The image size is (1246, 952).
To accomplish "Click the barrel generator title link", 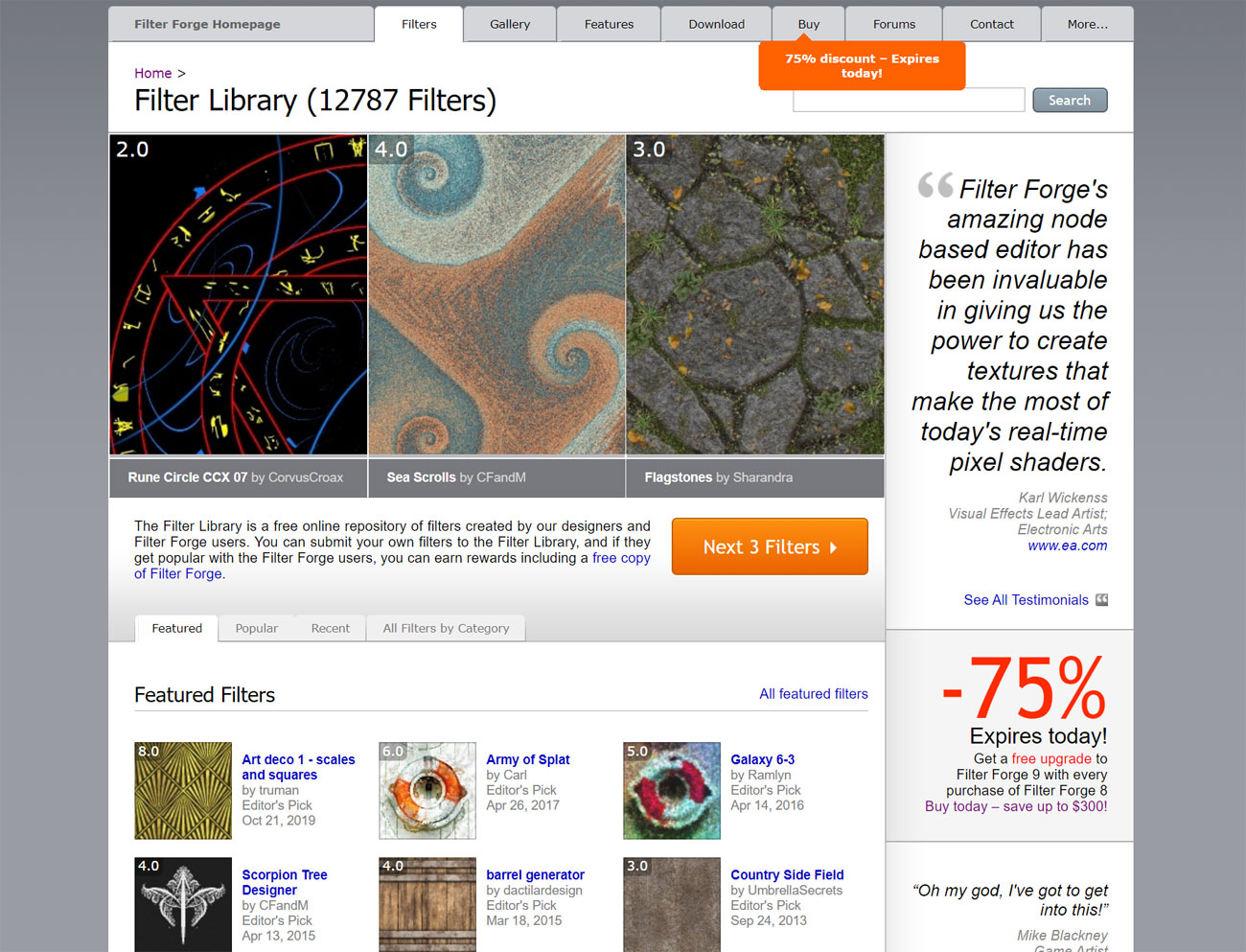I will pos(535,874).
